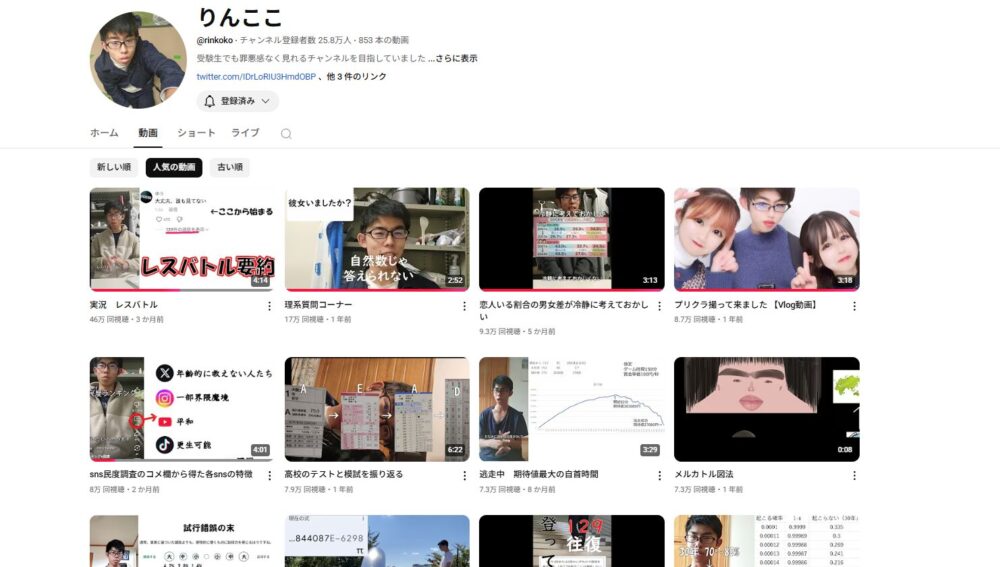Sort videos by 古い順
Viewport: 1000px width, 567px height.
(x=230, y=167)
